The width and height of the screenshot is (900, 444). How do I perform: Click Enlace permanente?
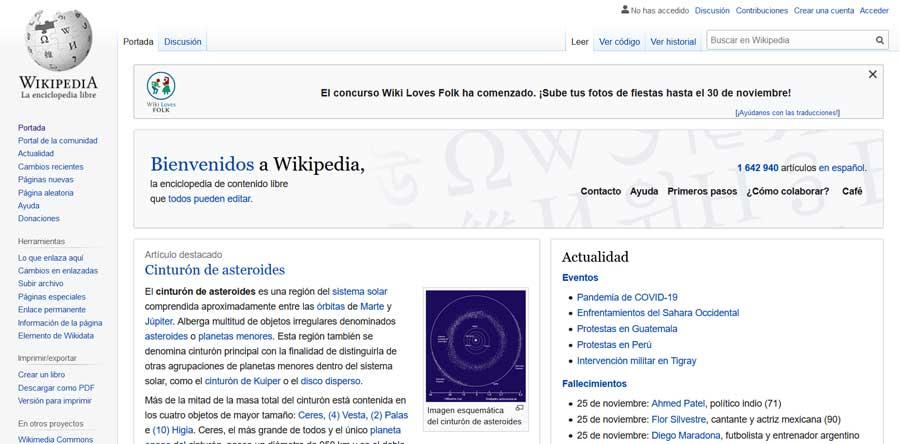pos(52,310)
